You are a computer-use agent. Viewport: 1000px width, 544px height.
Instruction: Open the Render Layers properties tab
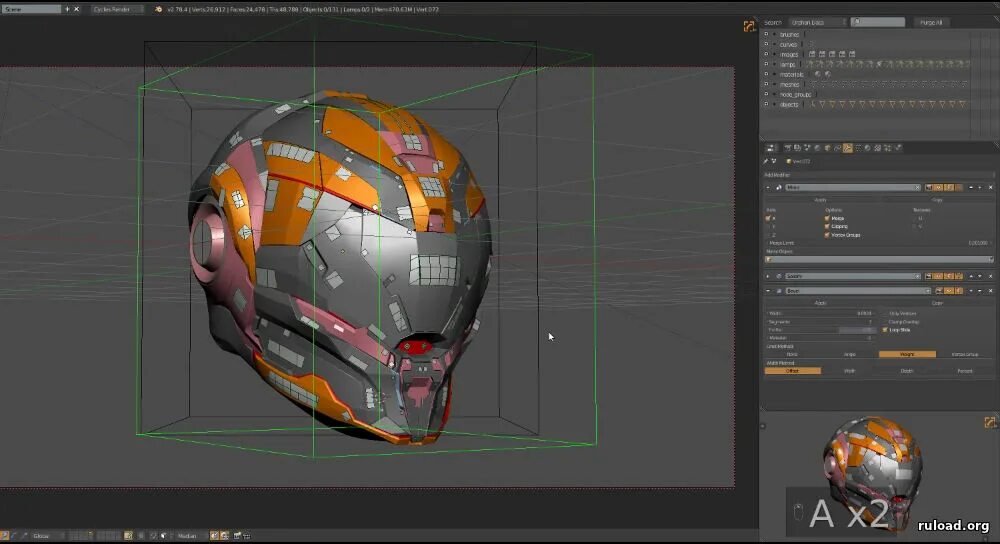(797, 148)
